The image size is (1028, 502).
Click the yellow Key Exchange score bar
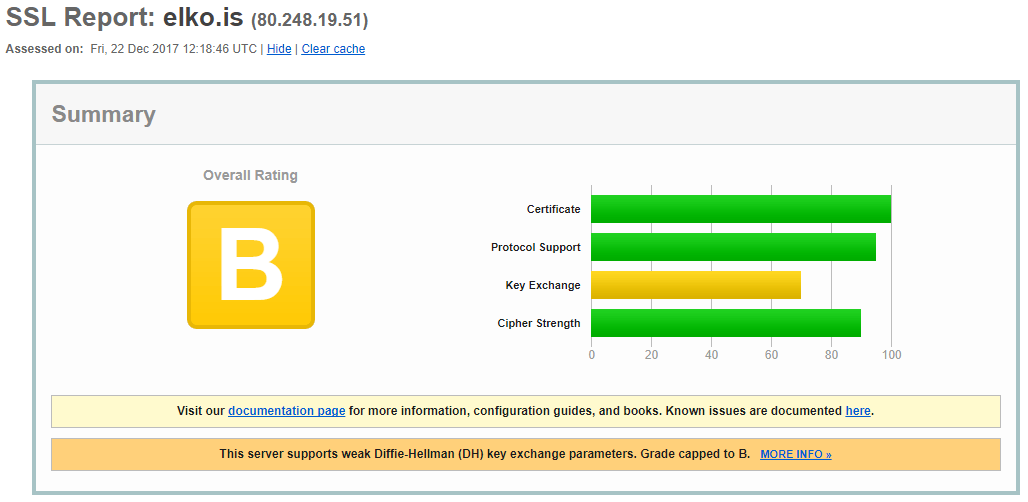[x=696, y=285]
